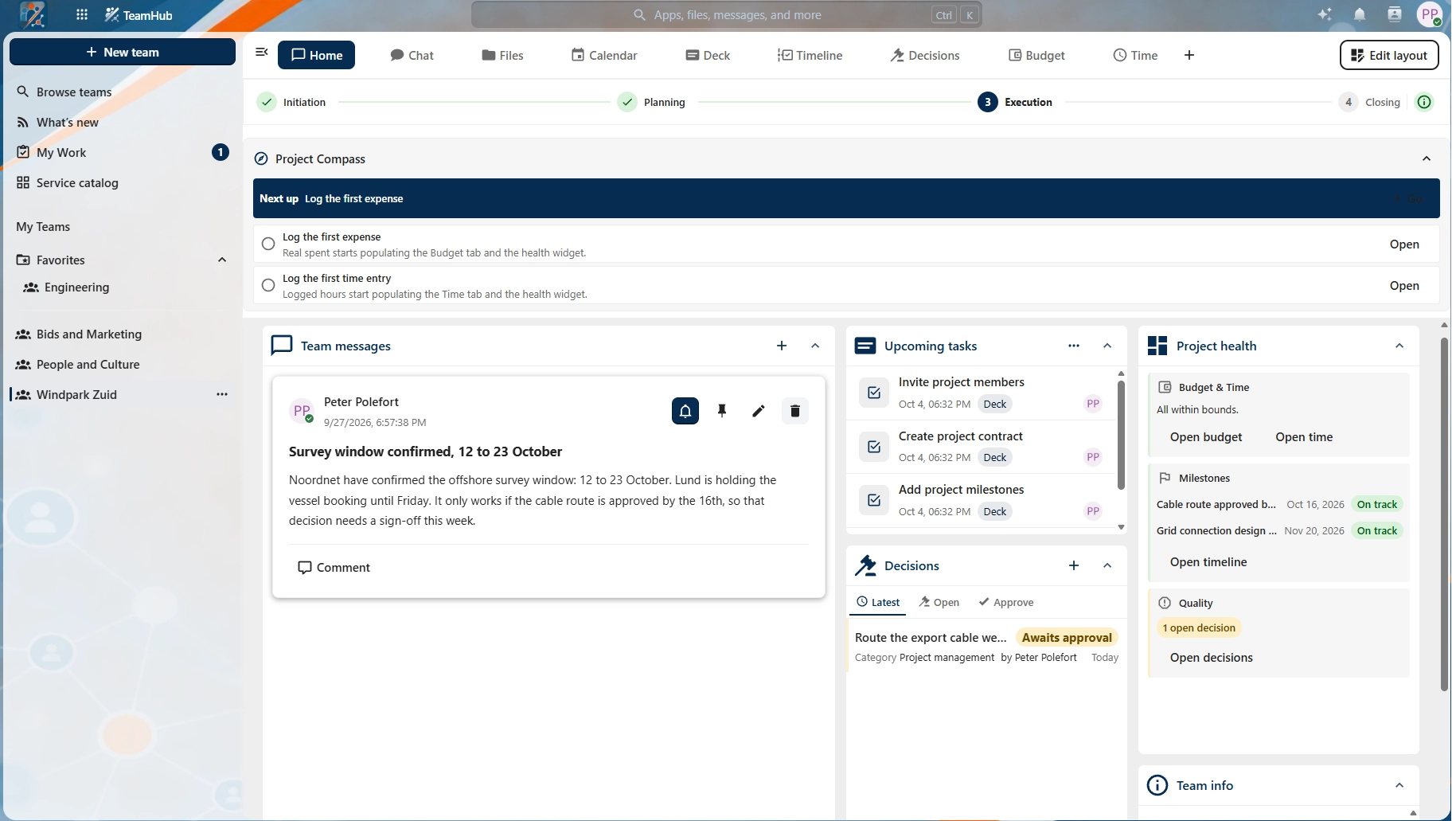Viewport: 1456px width, 821px height.
Task: Delete the Survey window message
Action: [x=795, y=411]
